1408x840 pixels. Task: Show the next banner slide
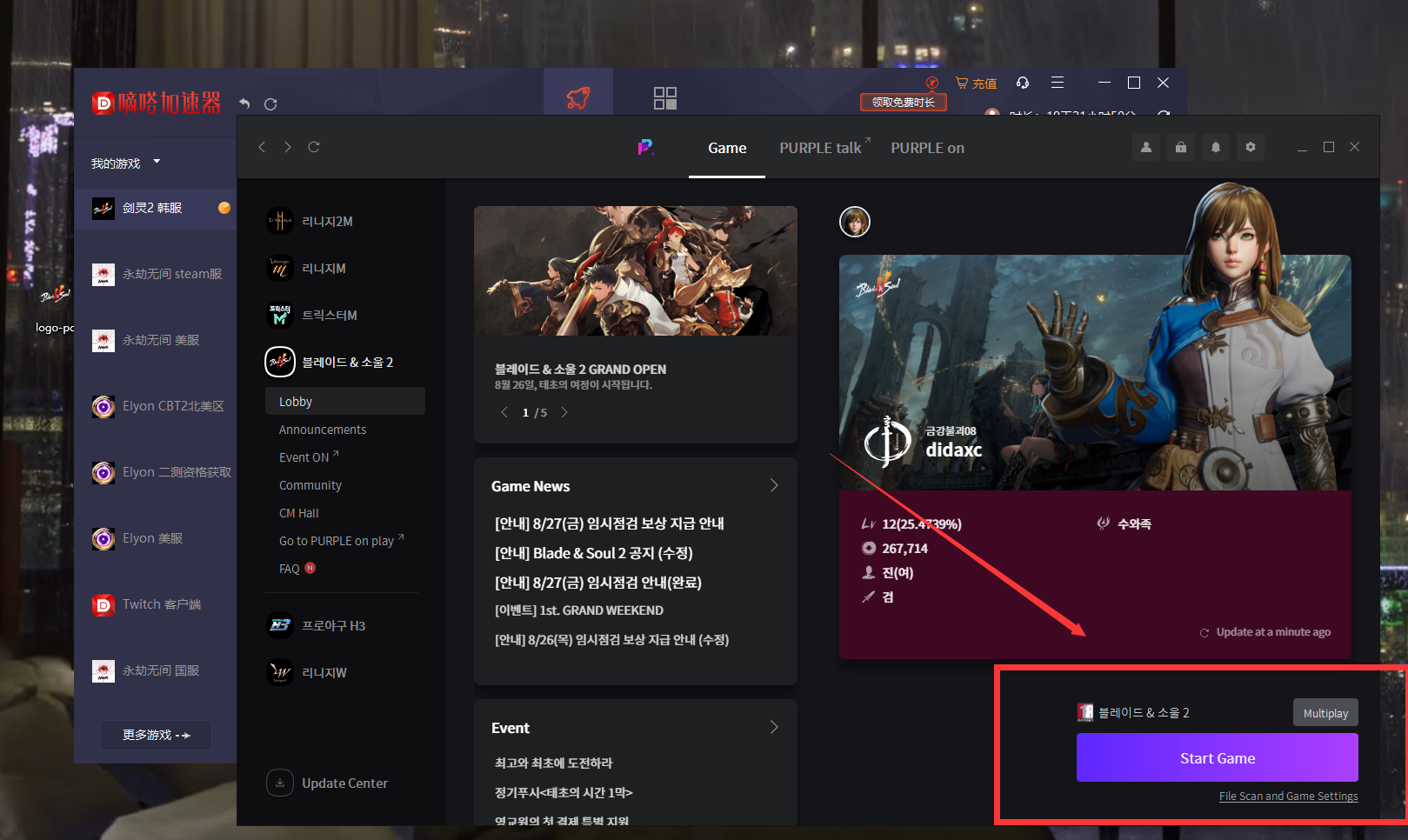point(564,412)
